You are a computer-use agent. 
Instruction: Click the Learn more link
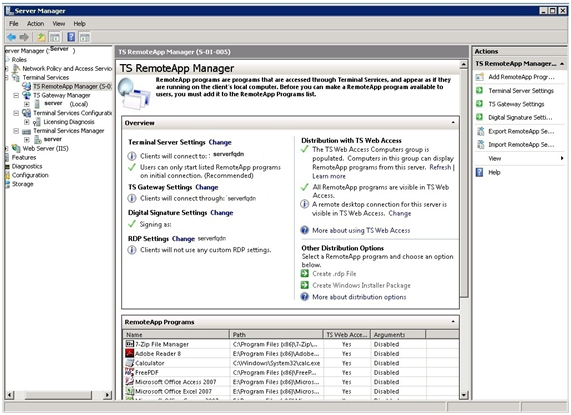(329, 176)
